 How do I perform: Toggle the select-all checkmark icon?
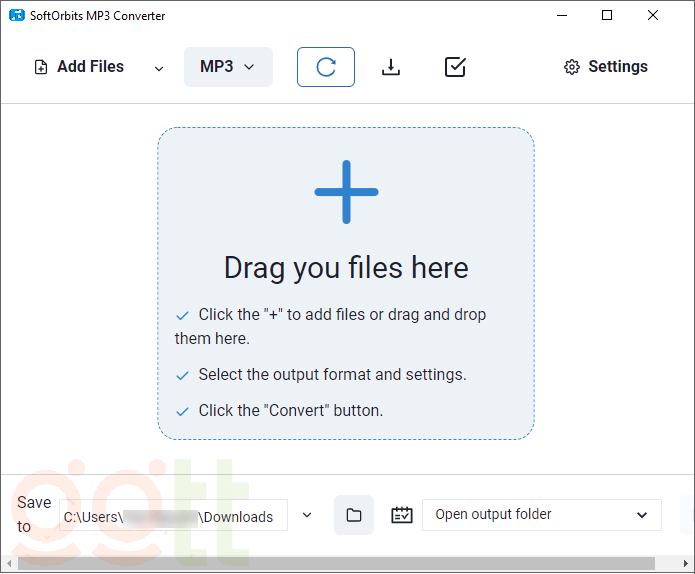point(455,67)
